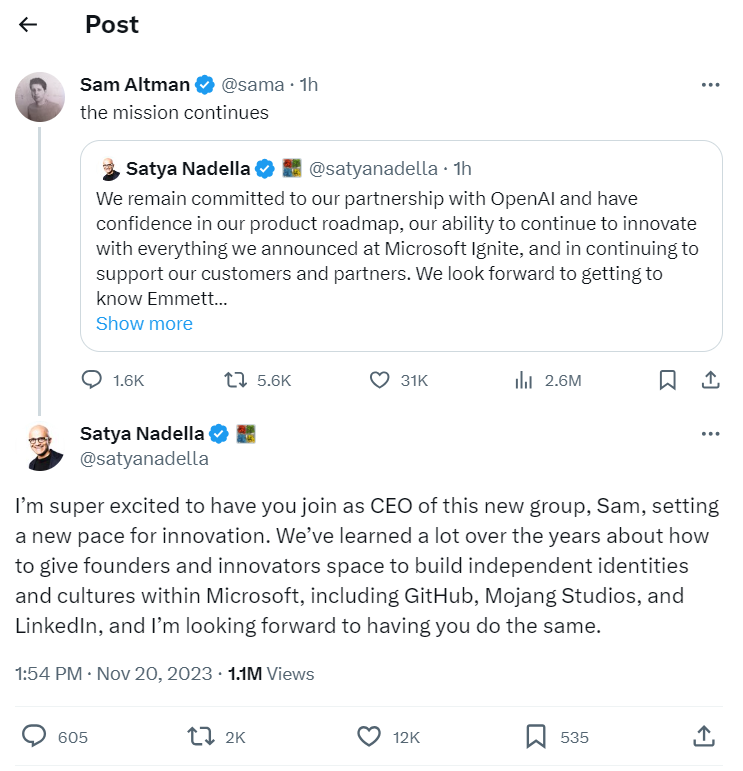Share Satya Nadella's main post

coord(704,737)
